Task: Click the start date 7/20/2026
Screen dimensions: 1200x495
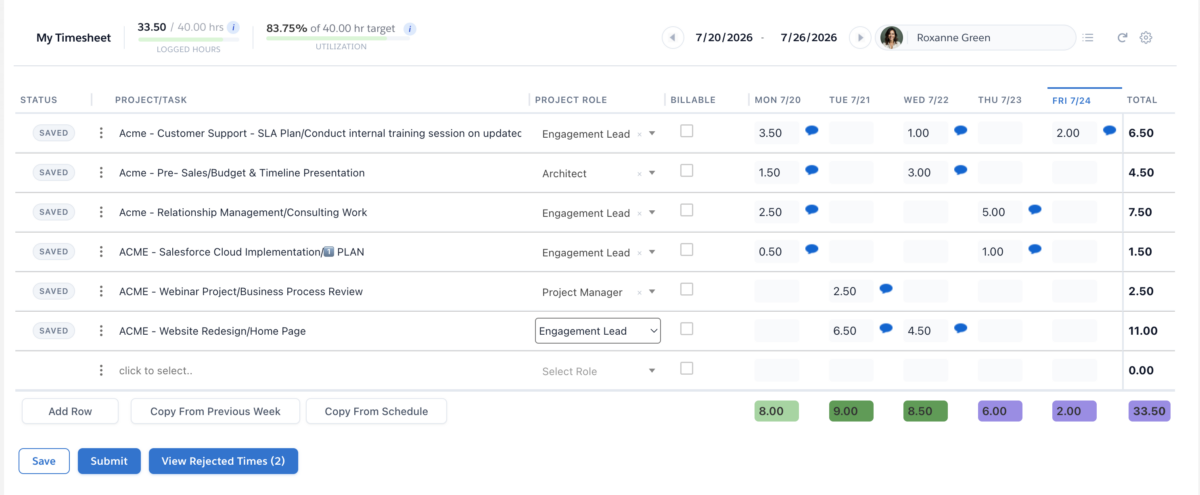Action: (722, 37)
